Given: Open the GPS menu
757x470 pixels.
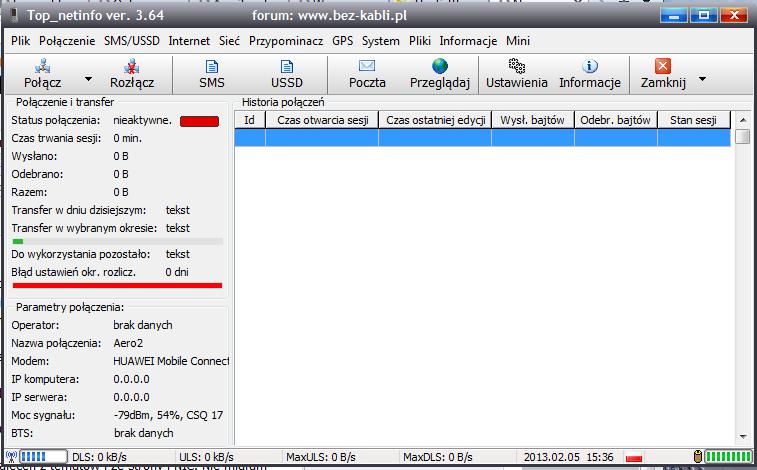Looking at the screenshot, I should (343, 41).
